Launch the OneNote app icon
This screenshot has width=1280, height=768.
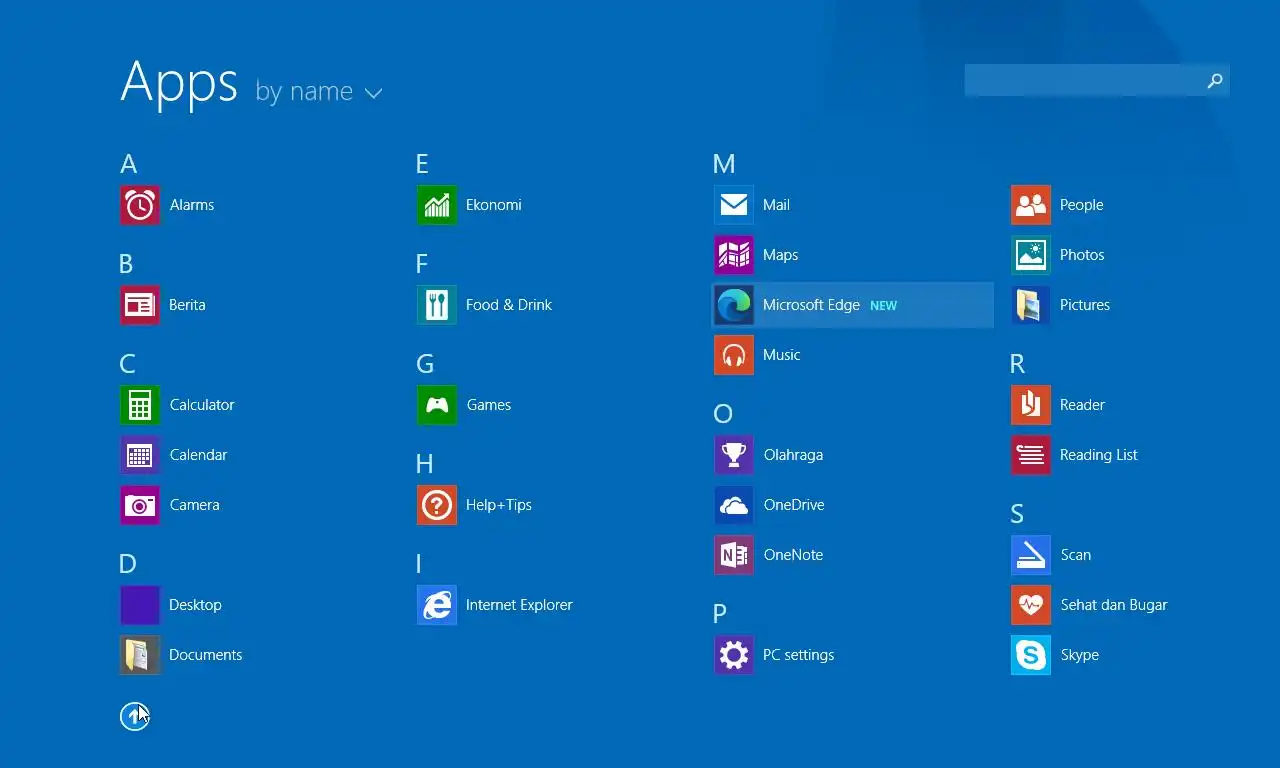point(734,555)
